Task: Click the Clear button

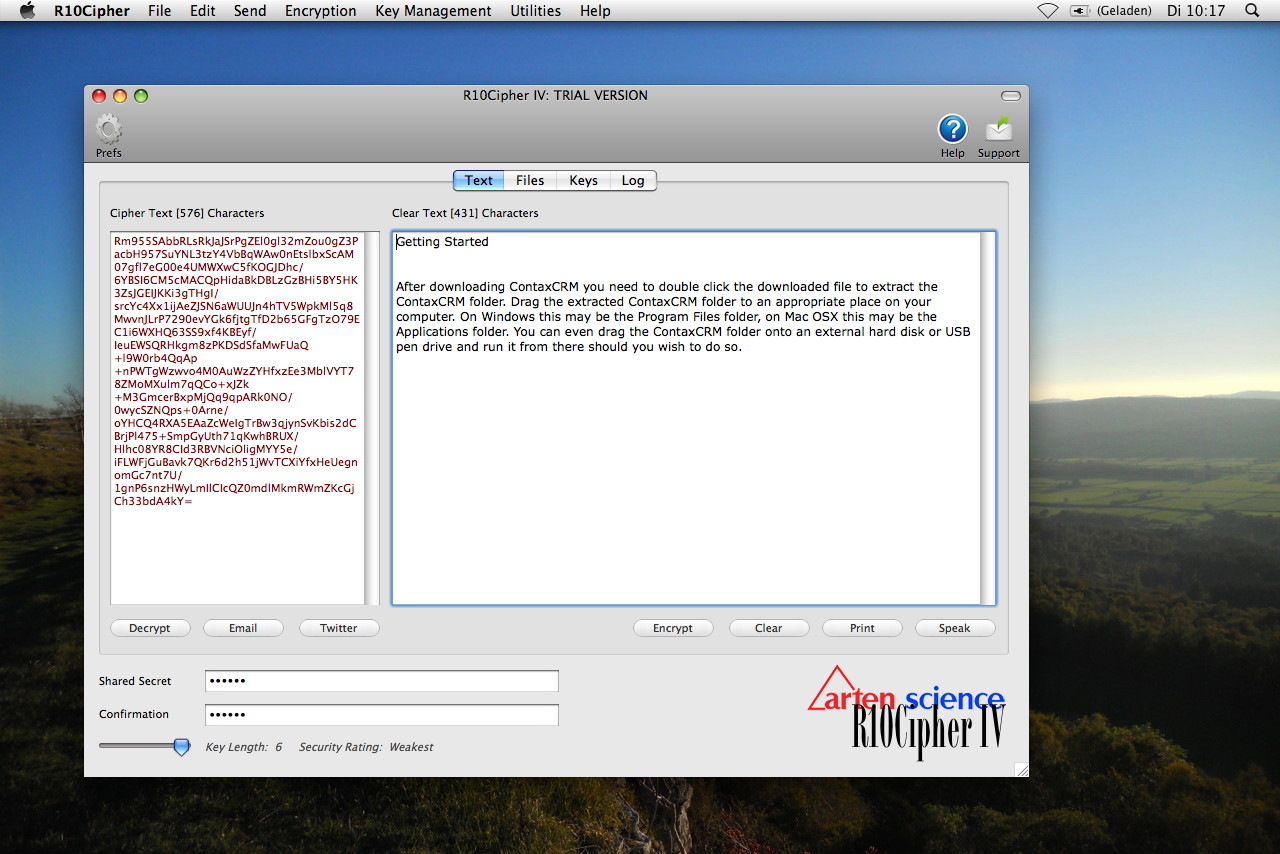Action: (x=769, y=628)
